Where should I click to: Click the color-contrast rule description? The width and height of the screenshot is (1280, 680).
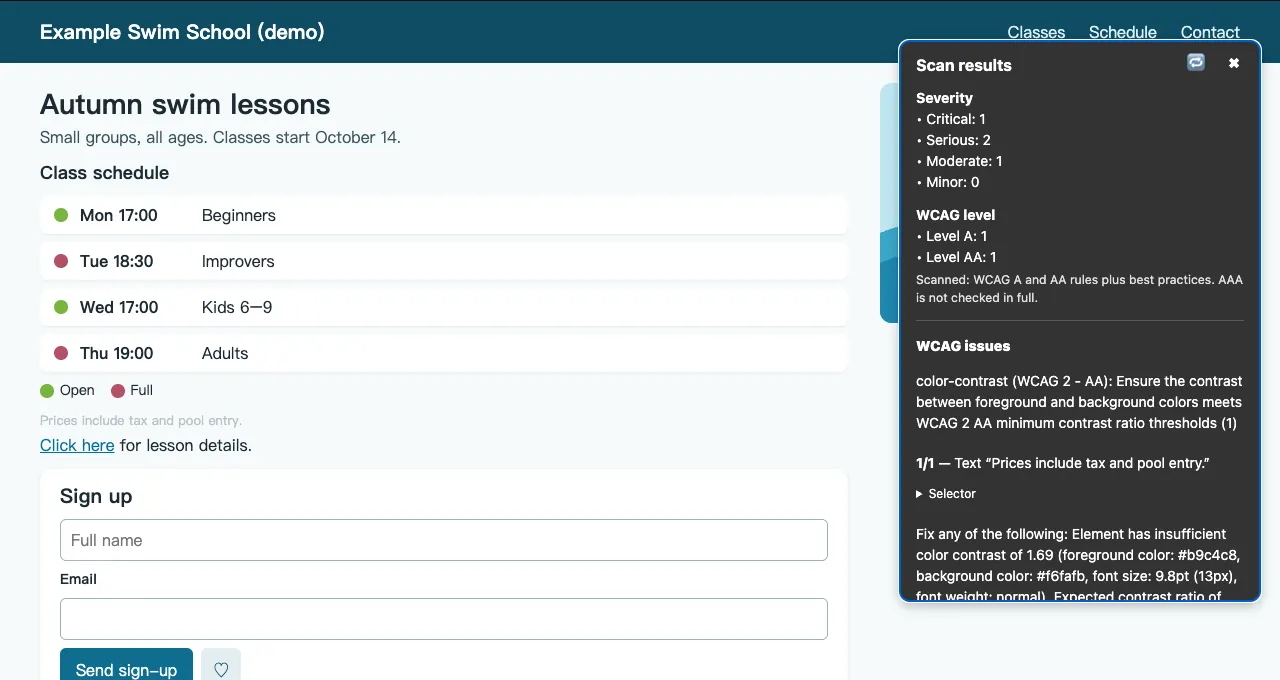pyautogui.click(x=1079, y=402)
